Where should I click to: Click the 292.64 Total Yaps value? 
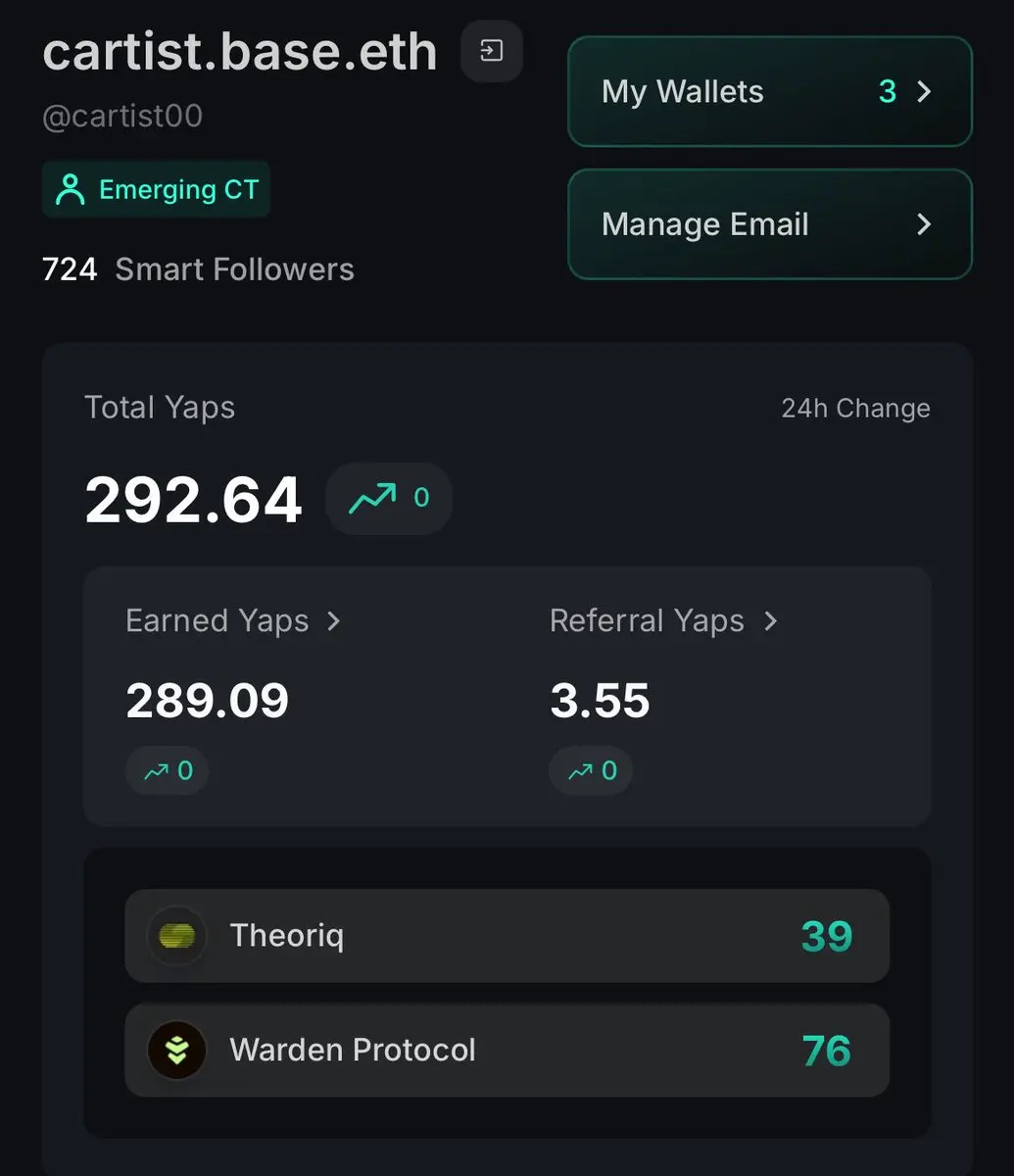coord(193,500)
